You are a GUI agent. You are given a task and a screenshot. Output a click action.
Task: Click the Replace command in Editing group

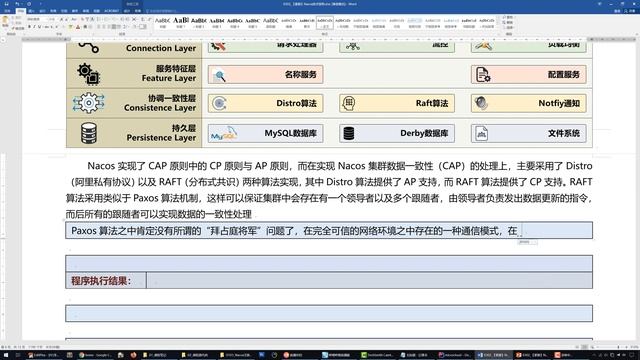click(x=509, y=22)
